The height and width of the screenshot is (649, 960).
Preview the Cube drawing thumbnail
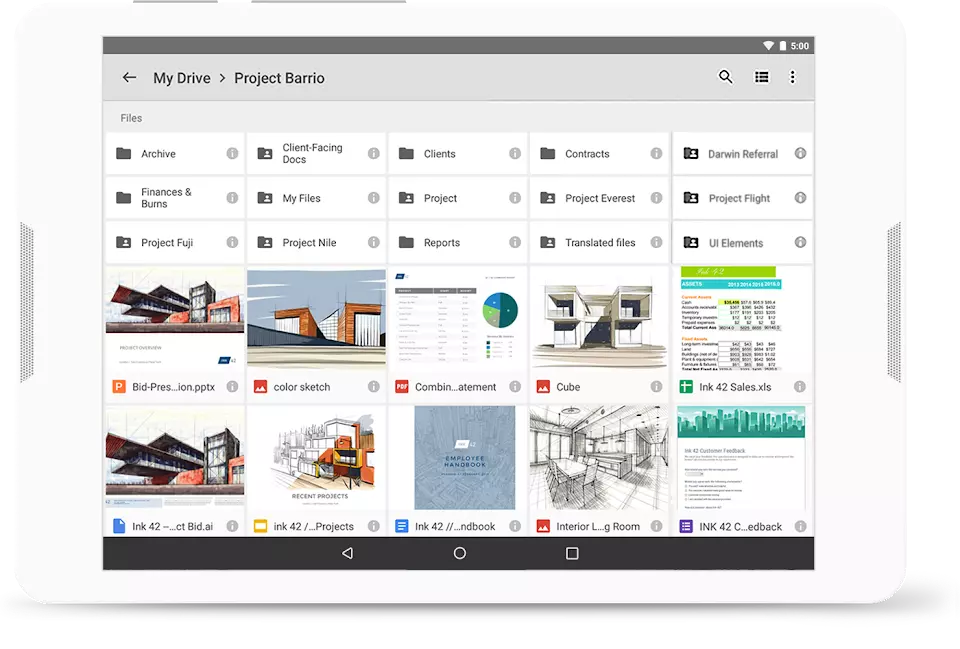tap(599, 320)
